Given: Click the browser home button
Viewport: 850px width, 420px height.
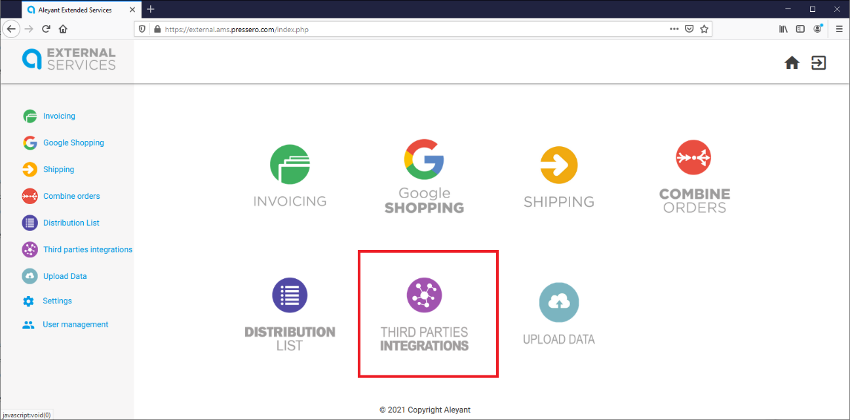Looking at the screenshot, I should click(62, 29).
